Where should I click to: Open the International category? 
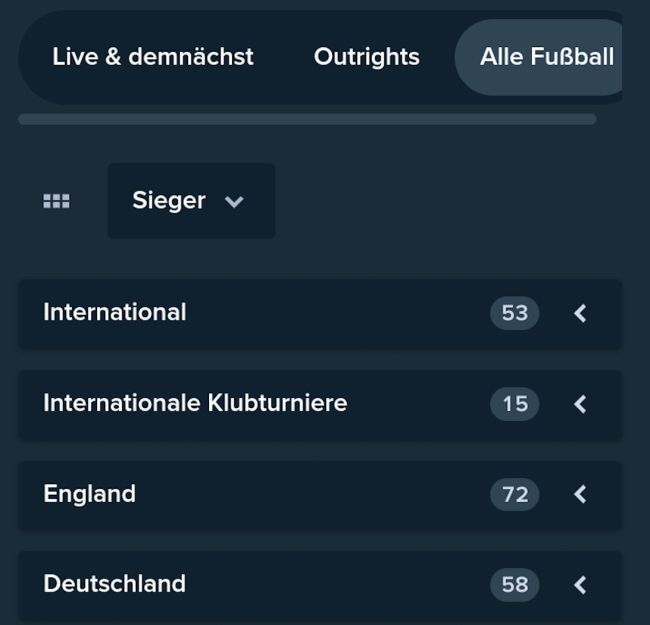115,312
